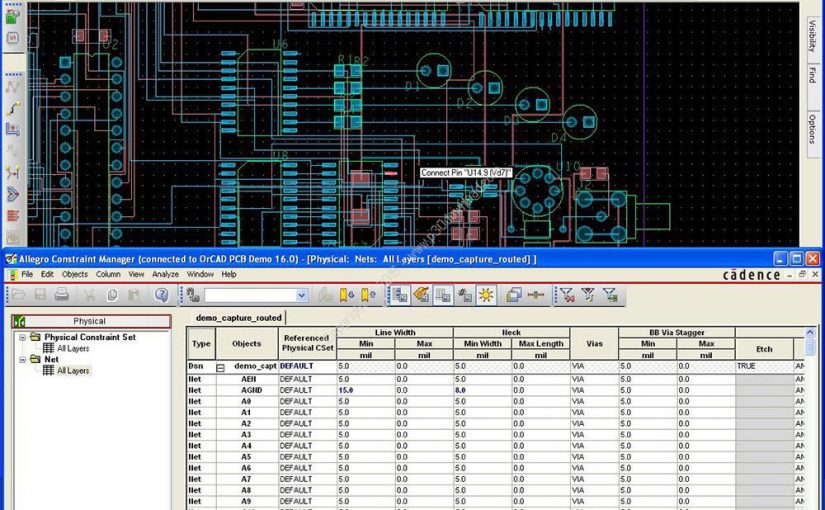Click the Copy icon in Constraint Manager toolbar

coord(112,295)
